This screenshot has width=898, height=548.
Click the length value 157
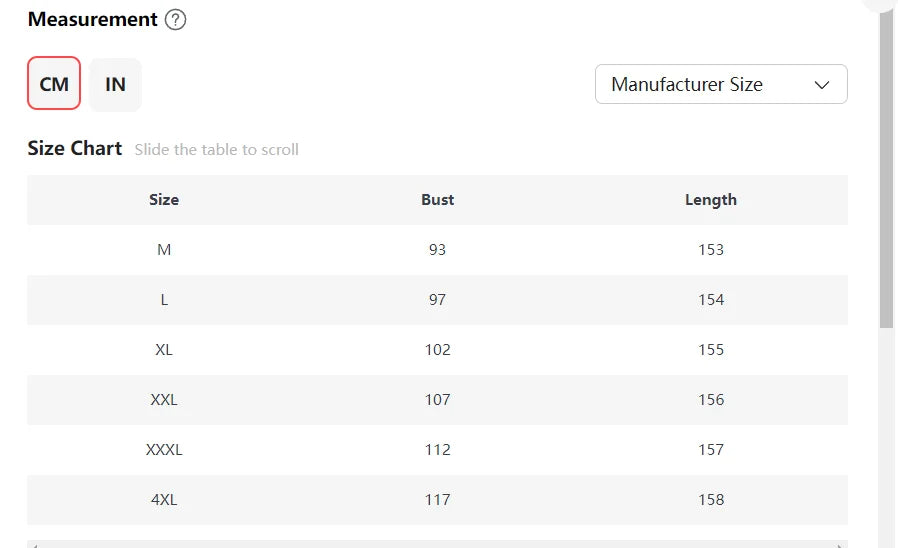(710, 450)
